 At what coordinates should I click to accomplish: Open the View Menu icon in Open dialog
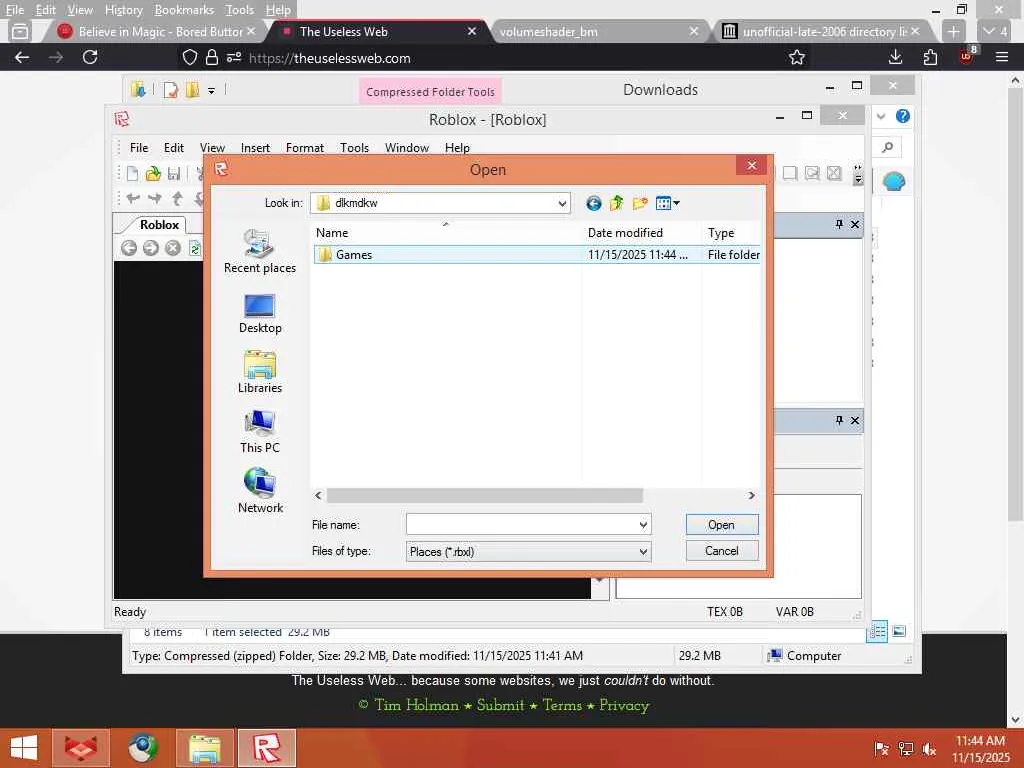(x=667, y=203)
